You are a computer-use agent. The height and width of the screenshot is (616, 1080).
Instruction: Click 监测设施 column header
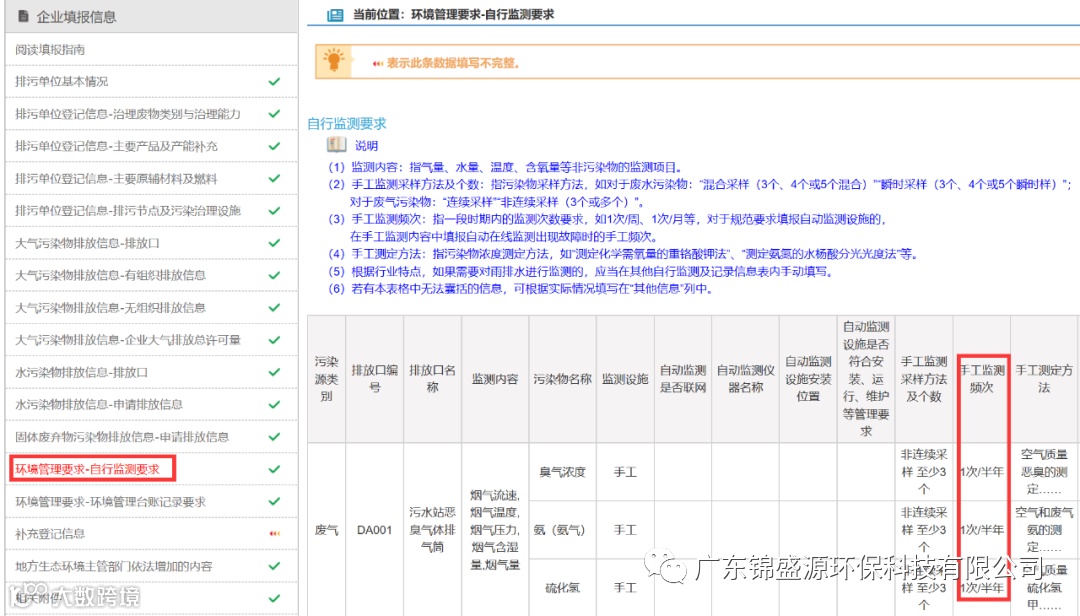625,379
